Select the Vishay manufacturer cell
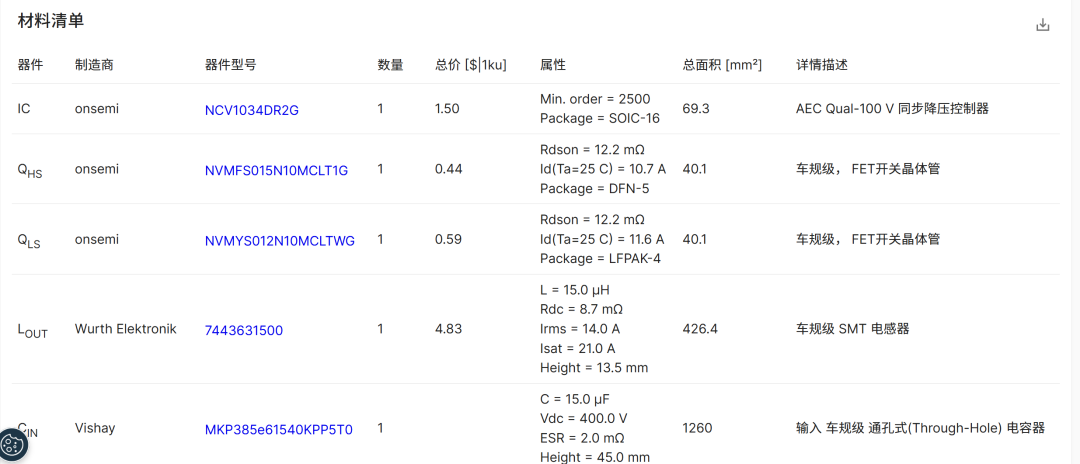 pyautogui.click(x=94, y=428)
